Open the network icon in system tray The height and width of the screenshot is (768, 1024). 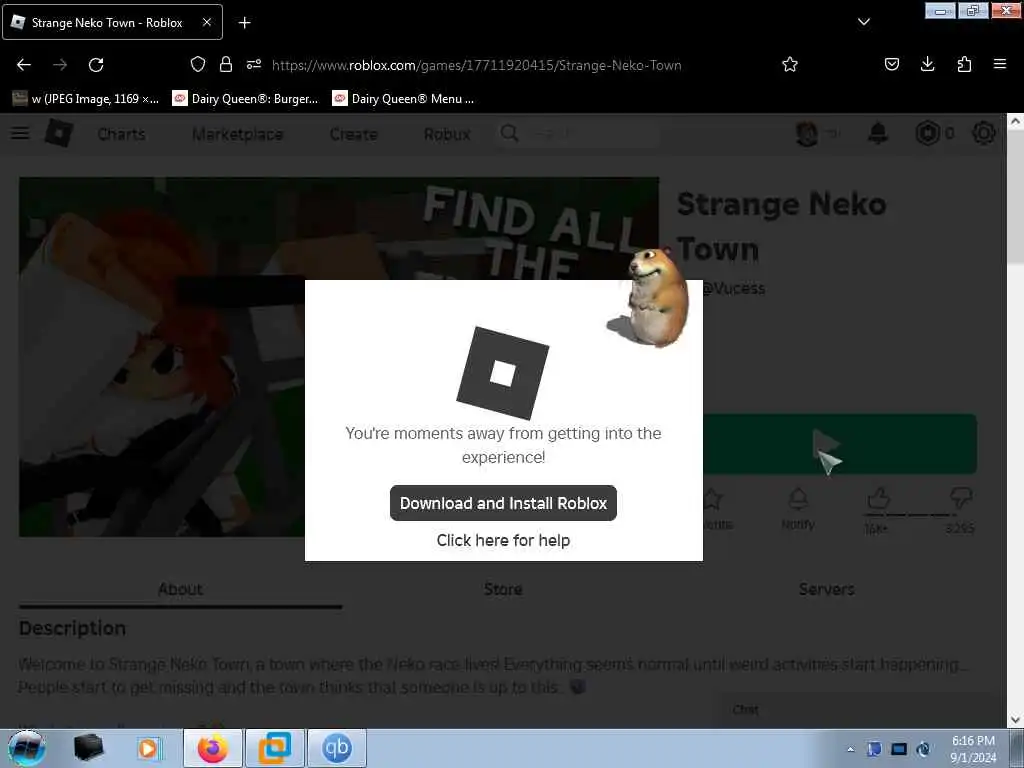[x=899, y=749]
